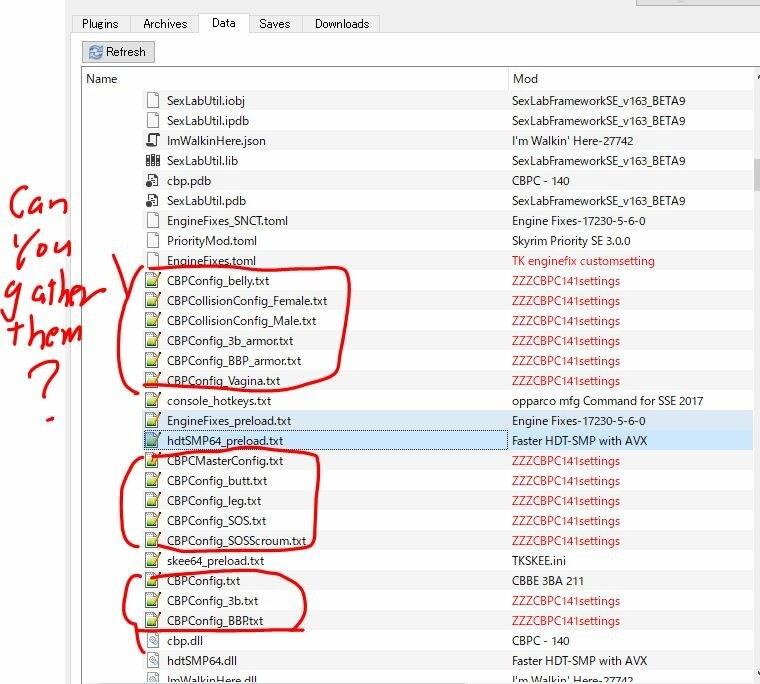Select the PriorityMod.toml file name

click(x=212, y=240)
